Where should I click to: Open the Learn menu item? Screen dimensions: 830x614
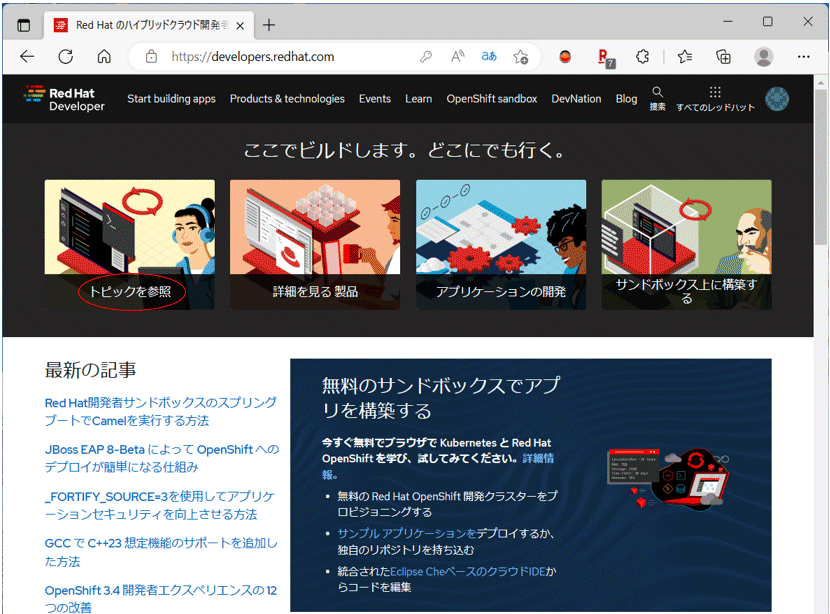coord(419,99)
